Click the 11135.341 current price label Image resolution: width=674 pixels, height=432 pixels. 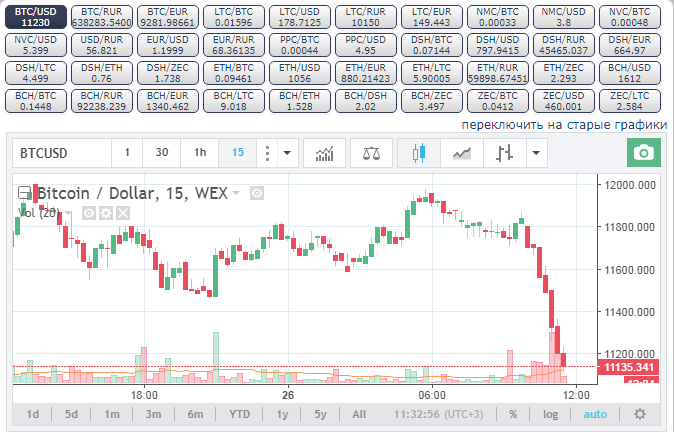628,367
